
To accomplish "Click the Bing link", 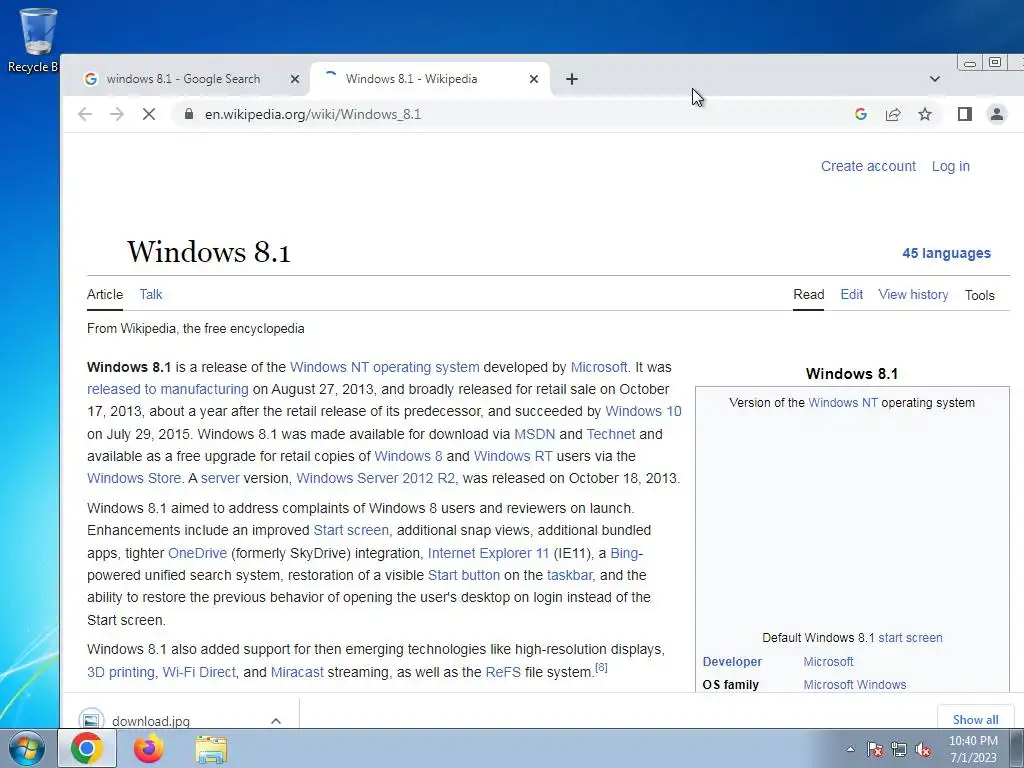I will coord(624,553).
